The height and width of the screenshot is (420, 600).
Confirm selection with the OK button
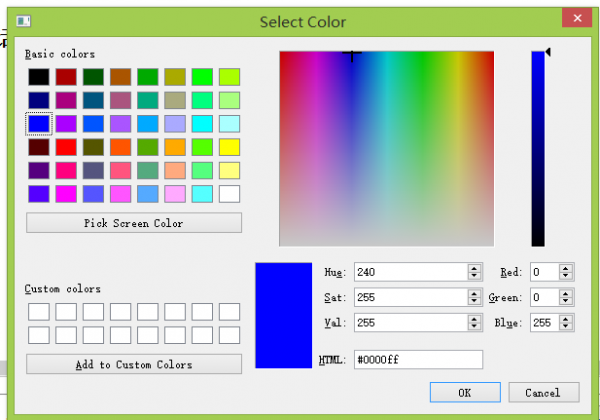[465, 392]
